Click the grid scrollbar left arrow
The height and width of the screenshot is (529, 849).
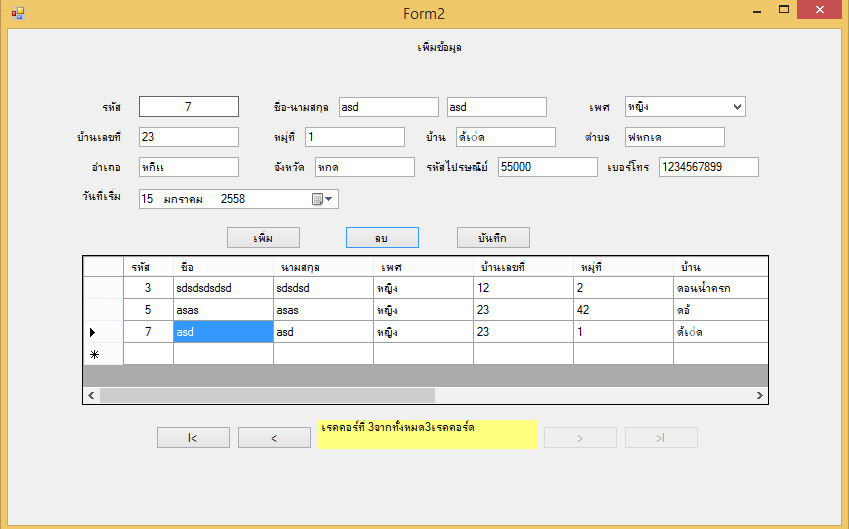(x=91, y=395)
